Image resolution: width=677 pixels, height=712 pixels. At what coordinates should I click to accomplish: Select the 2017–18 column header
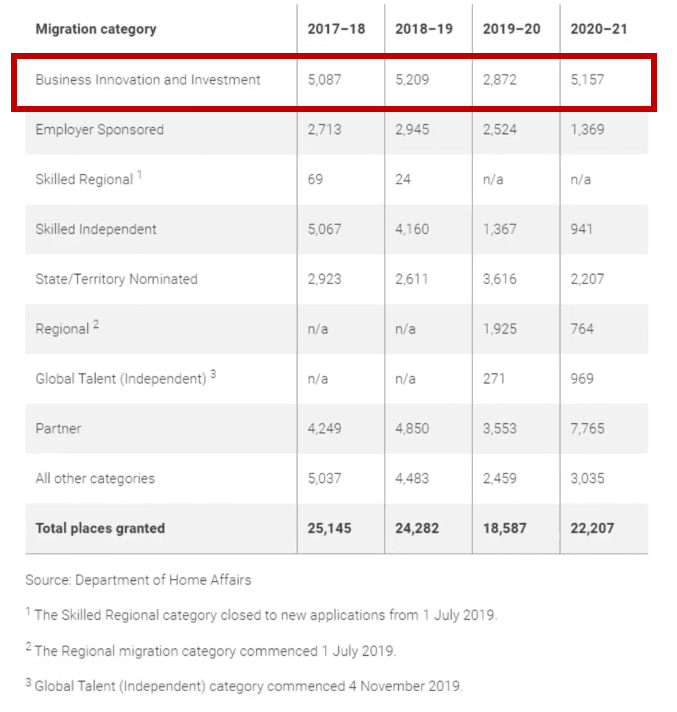pyautogui.click(x=336, y=29)
